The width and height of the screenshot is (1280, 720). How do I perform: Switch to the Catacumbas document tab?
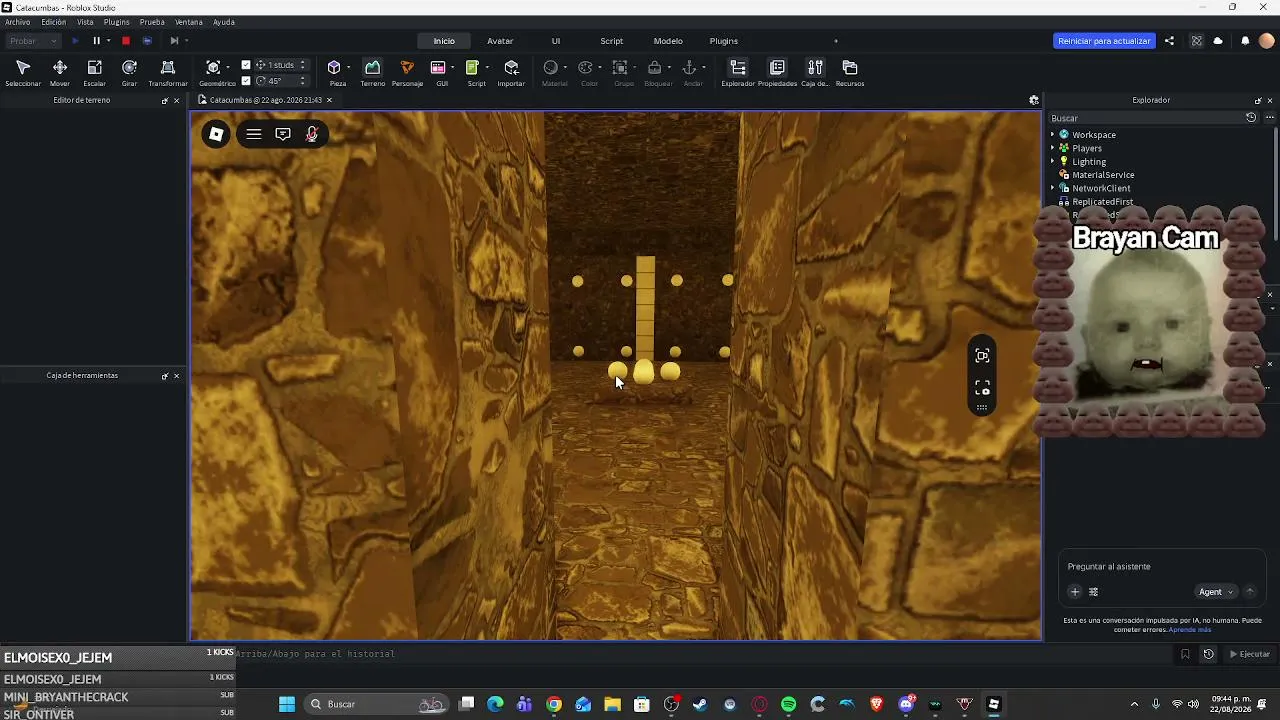tap(265, 100)
